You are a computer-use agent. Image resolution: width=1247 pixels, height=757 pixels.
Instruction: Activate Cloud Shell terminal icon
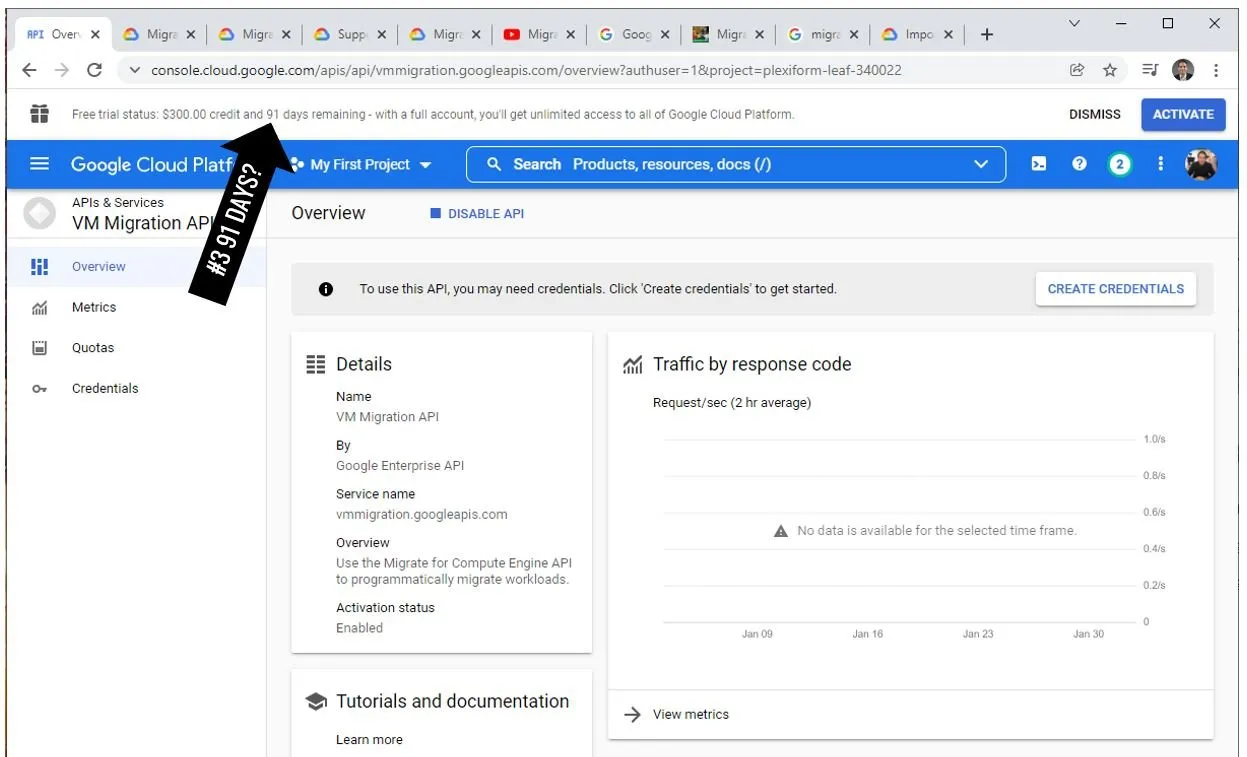[x=1039, y=164]
